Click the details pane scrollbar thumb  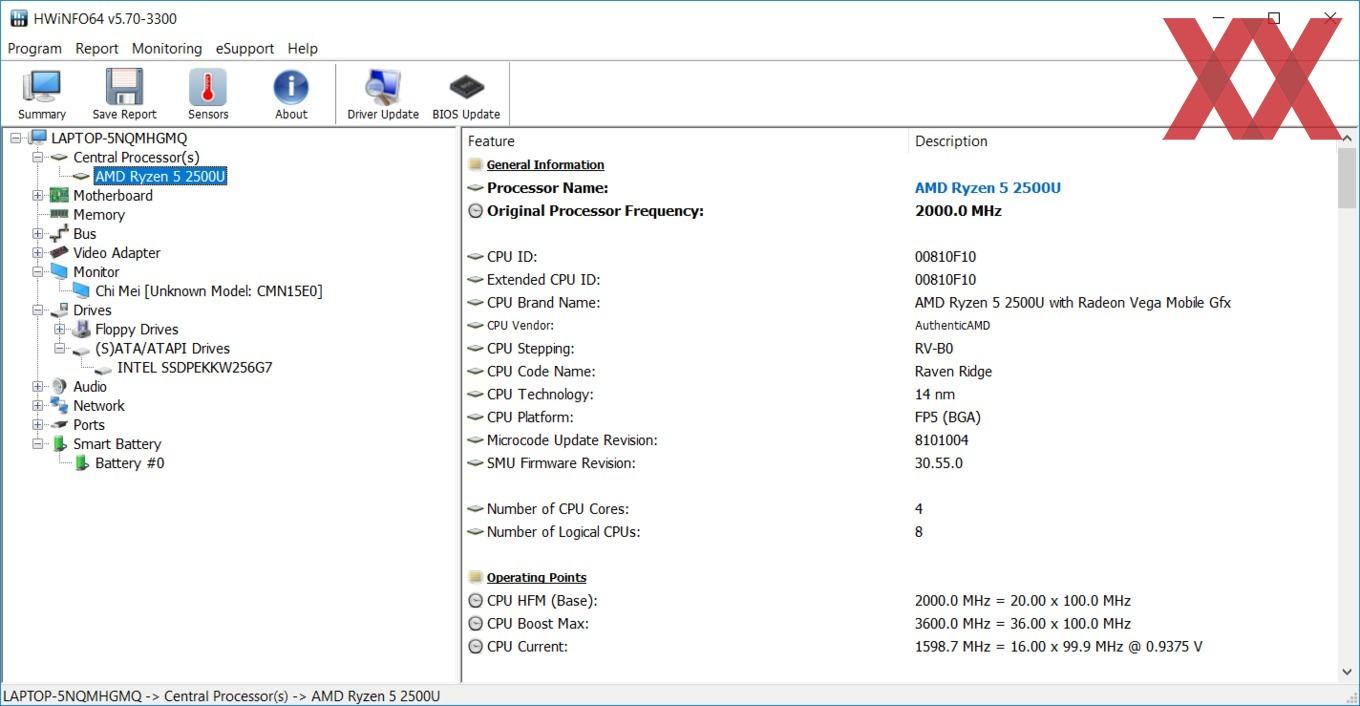[1347, 178]
